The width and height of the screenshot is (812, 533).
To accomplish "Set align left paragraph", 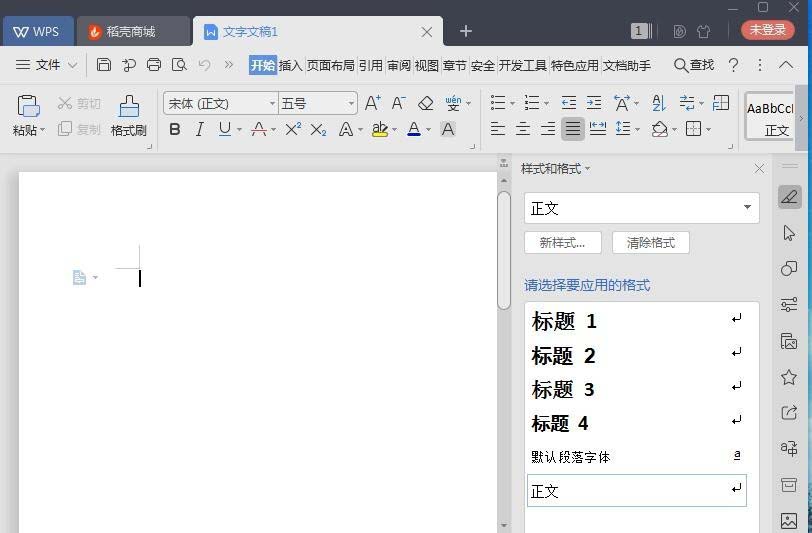I will (498, 129).
